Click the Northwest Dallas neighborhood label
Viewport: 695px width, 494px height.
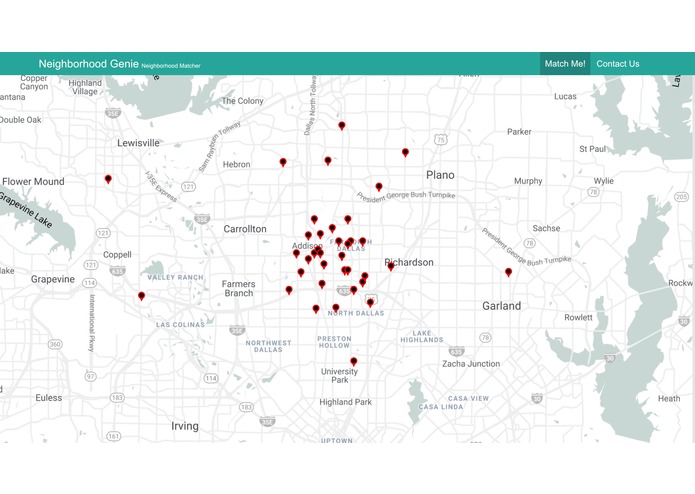[268, 346]
